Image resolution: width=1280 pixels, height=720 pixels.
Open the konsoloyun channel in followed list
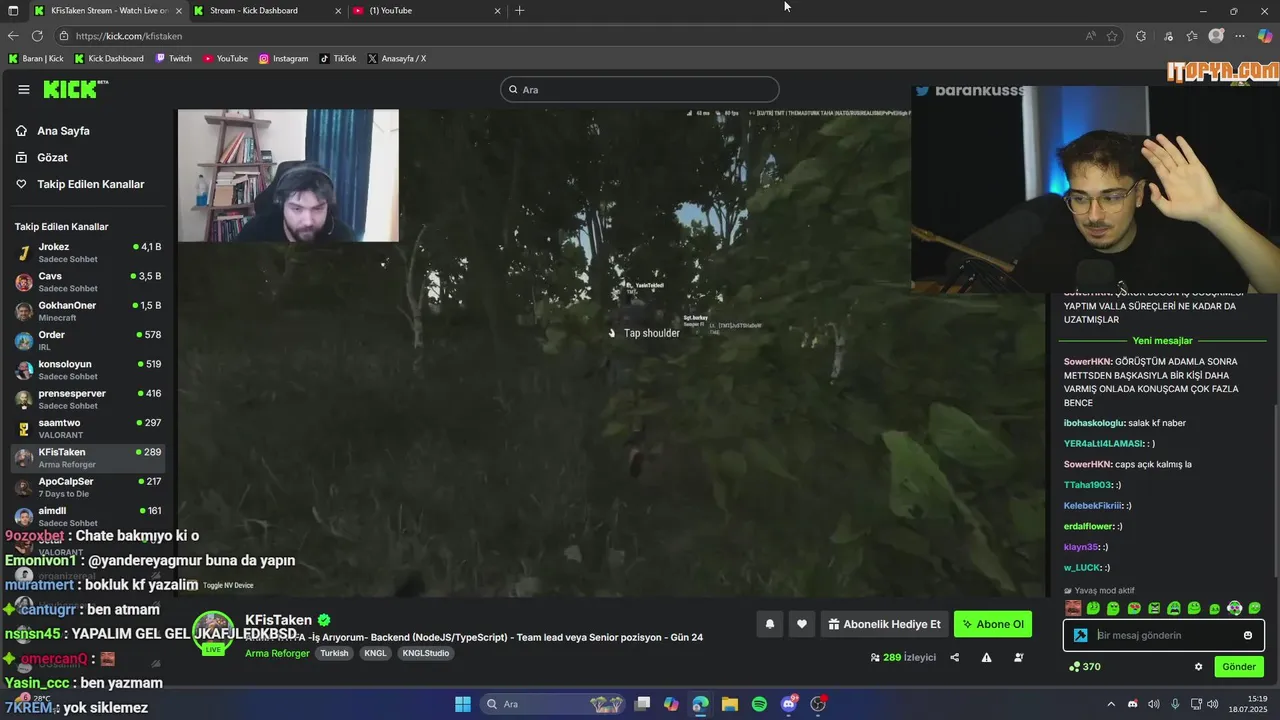tap(88, 370)
